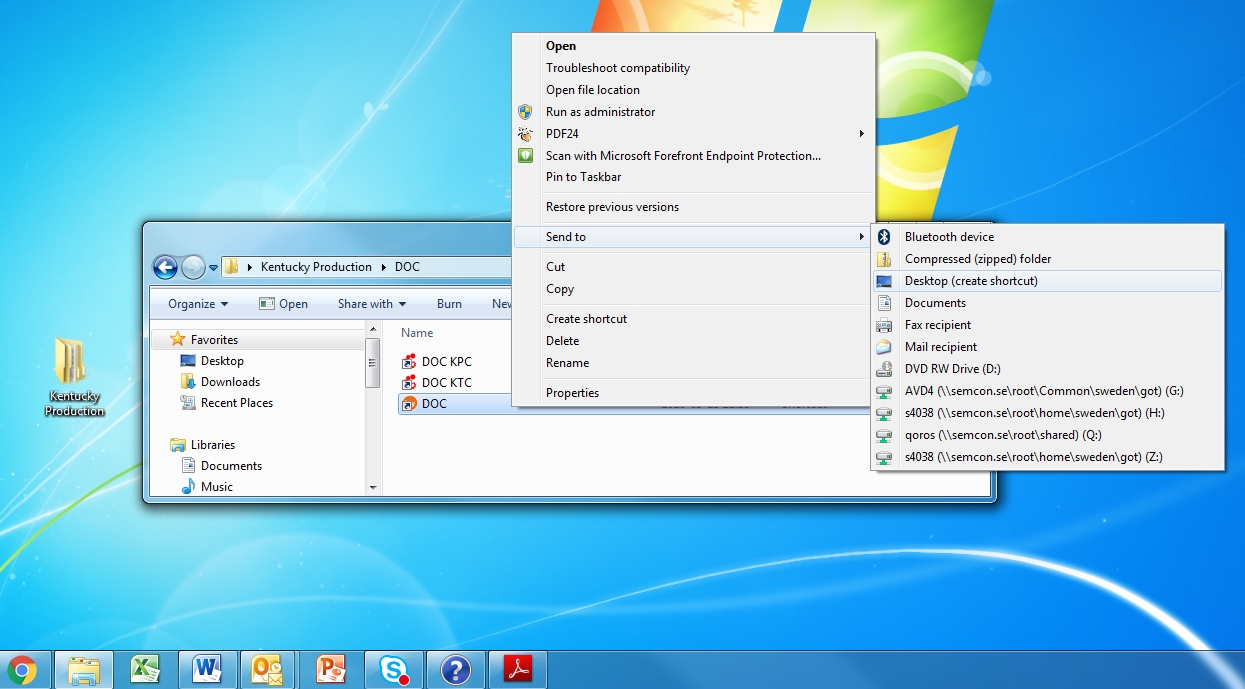Click the Explorer back arrow button
This screenshot has height=689, width=1245.
click(x=166, y=267)
